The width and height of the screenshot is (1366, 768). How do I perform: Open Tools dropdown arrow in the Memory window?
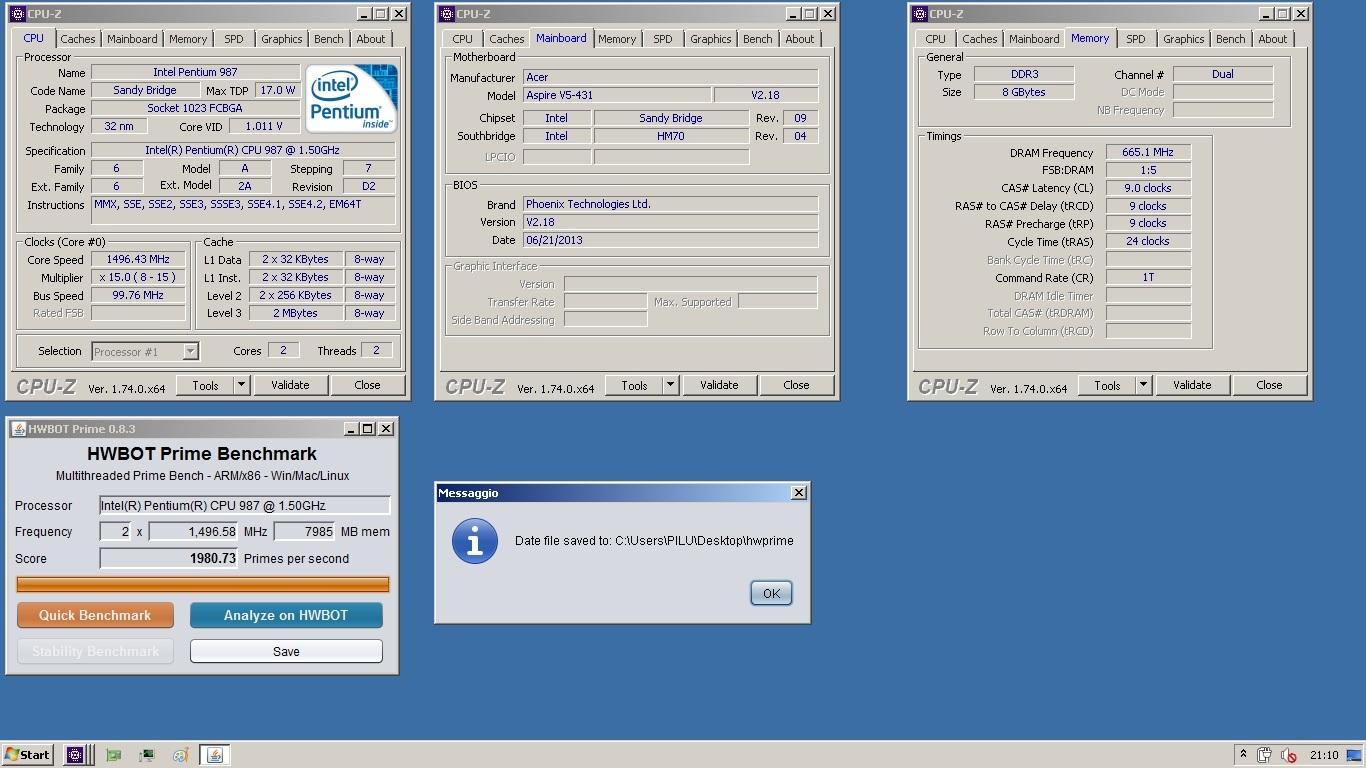point(1143,385)
